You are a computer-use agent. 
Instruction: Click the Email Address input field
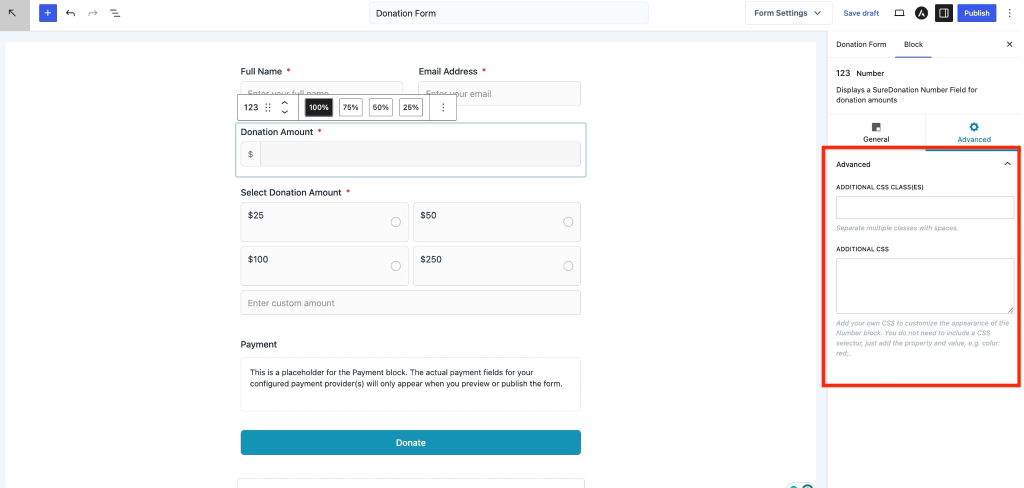500,93
